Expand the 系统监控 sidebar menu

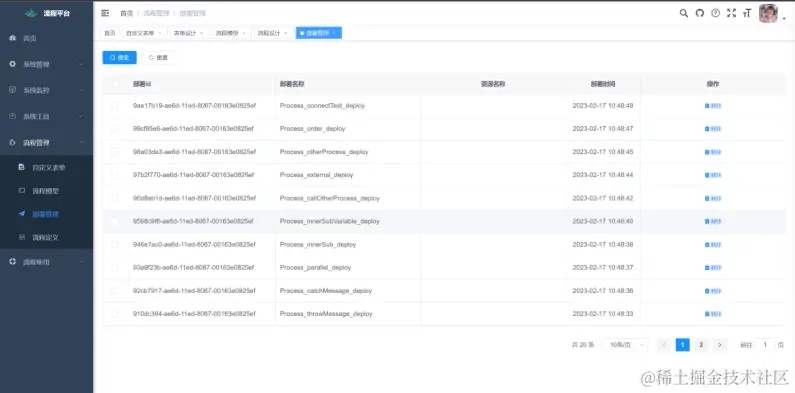pyautogui.click(x=46, y=90)
